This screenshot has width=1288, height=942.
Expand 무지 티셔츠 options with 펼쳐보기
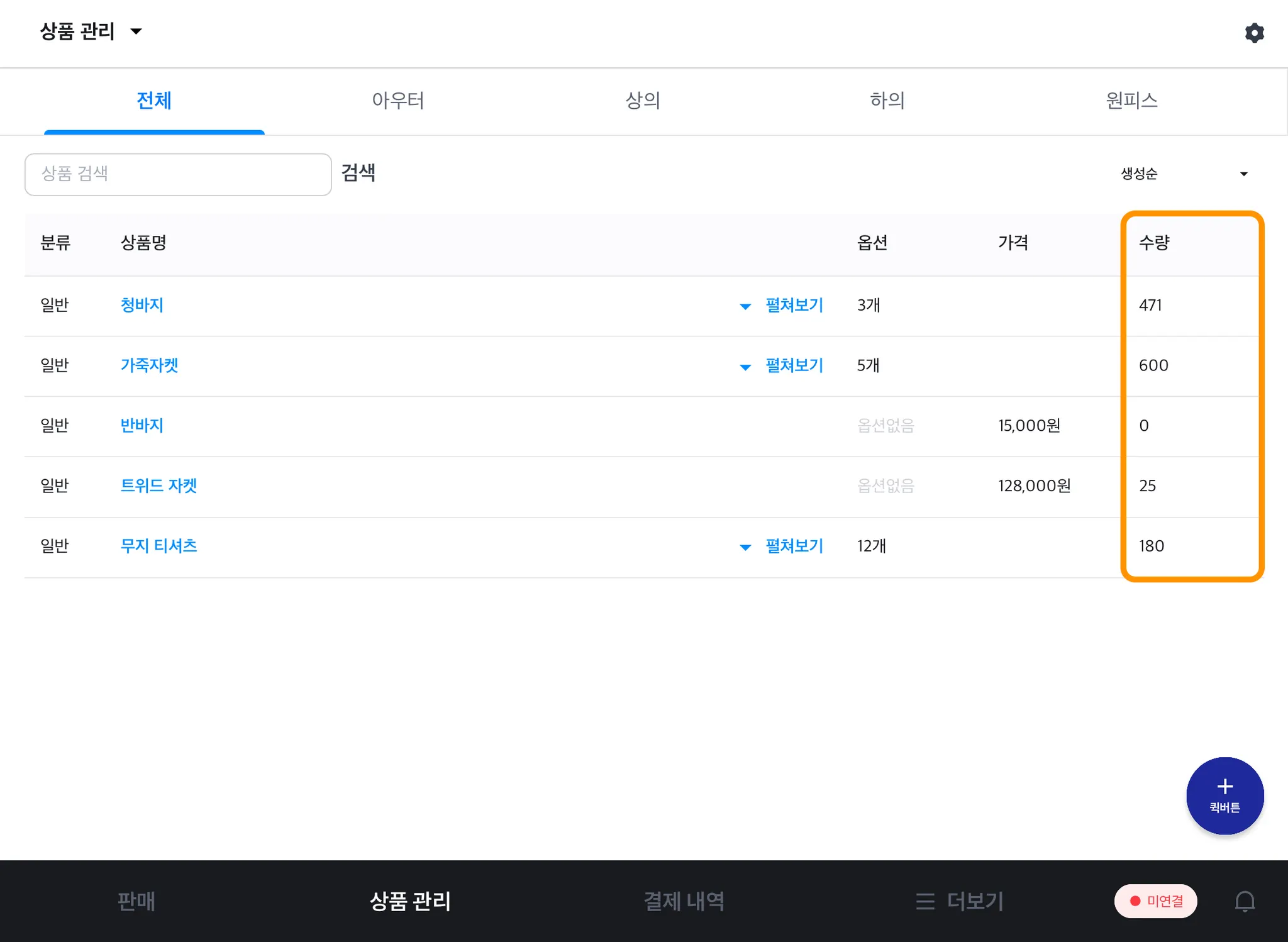pos(782,546)
